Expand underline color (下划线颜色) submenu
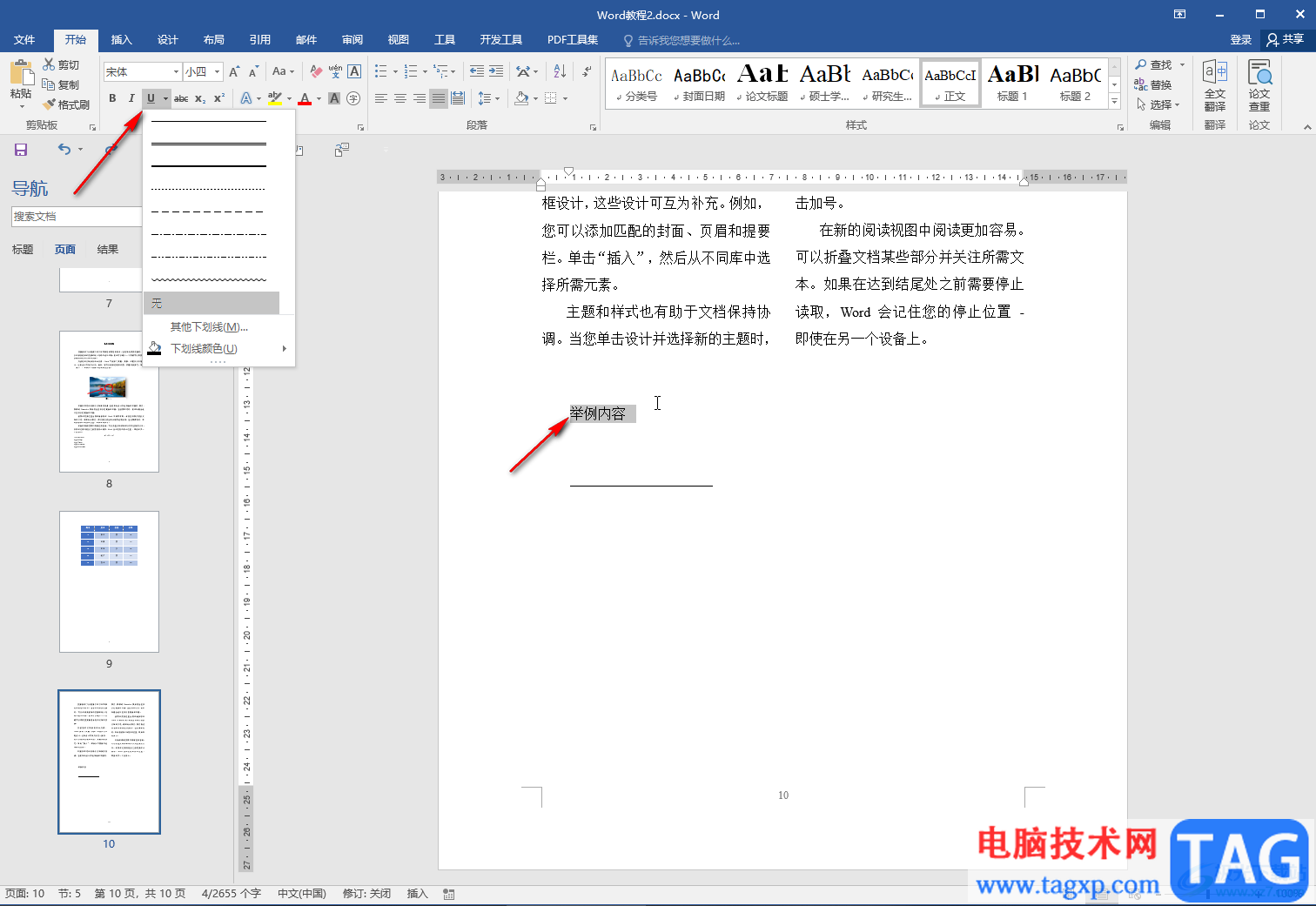Screen dimensions: 1316x906 tap(219, 348)
